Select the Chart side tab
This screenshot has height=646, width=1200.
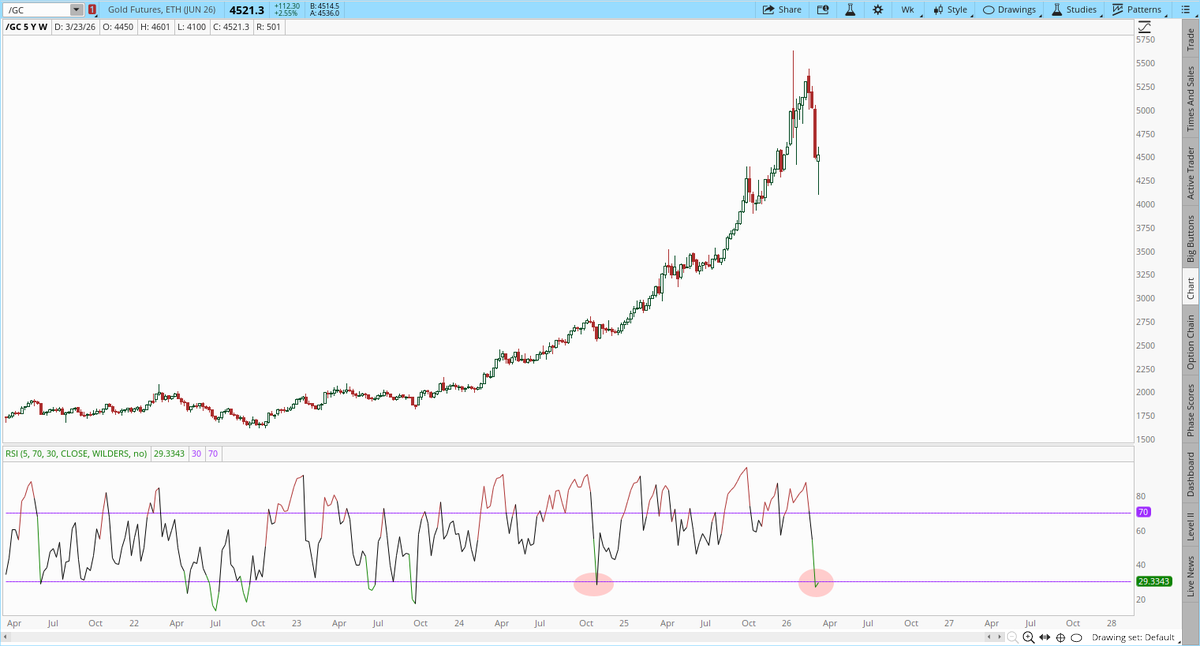1190,288
